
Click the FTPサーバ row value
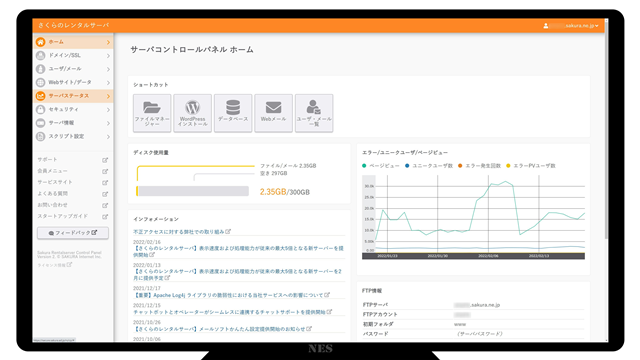coord(477,305)
